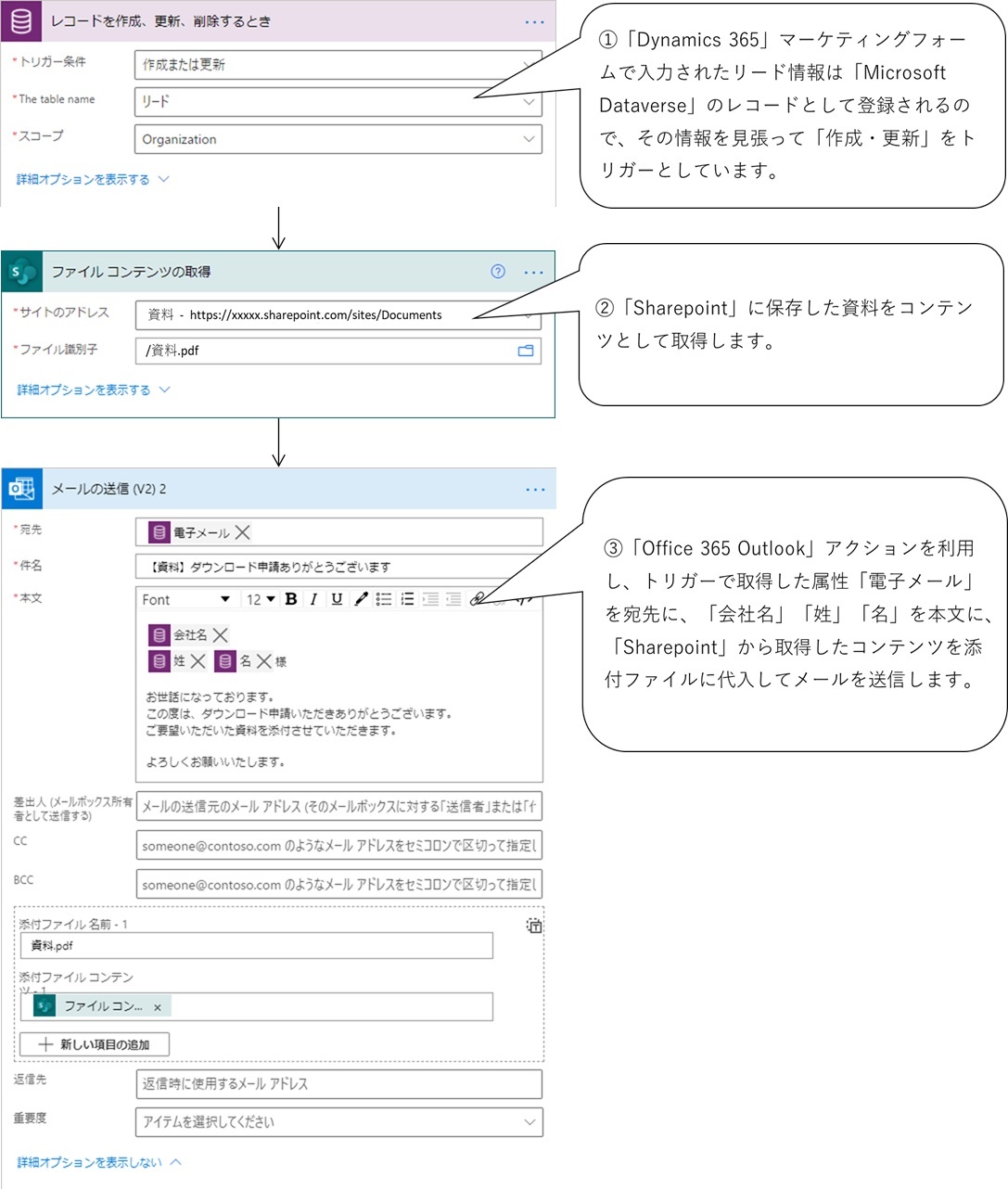Open the スコープ dropdown showing Organization
Viewport: 1008px width, 1189px height.
click(338, 139)
